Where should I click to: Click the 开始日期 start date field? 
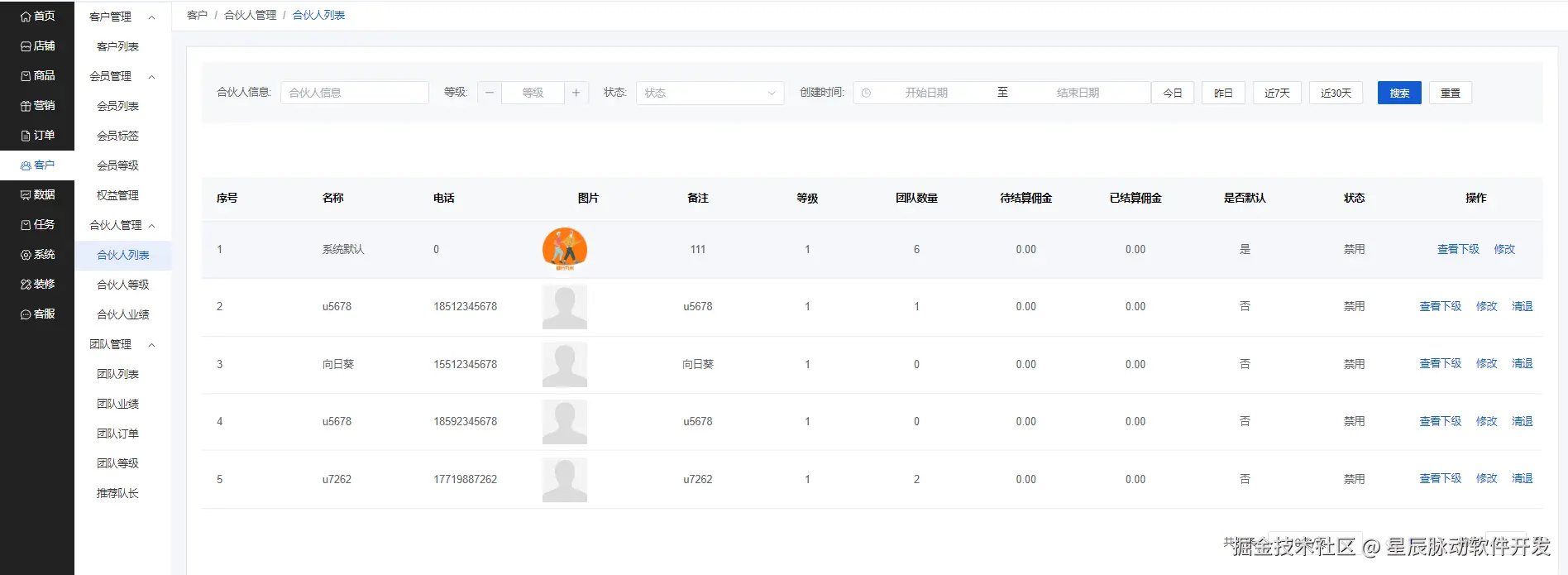coord(926,93)
